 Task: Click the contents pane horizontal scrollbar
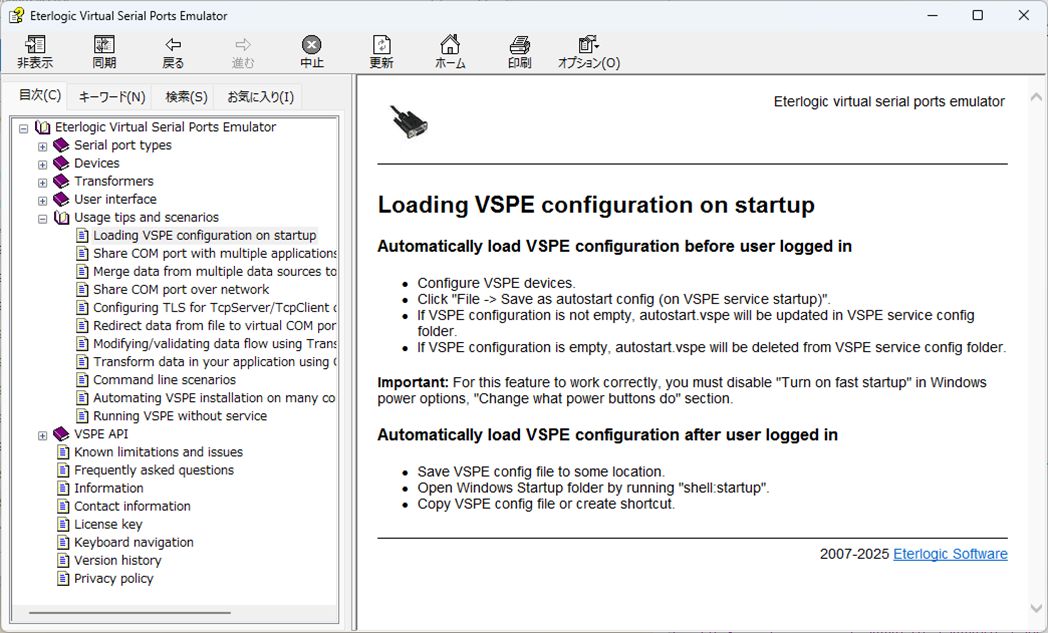(130, 613)
